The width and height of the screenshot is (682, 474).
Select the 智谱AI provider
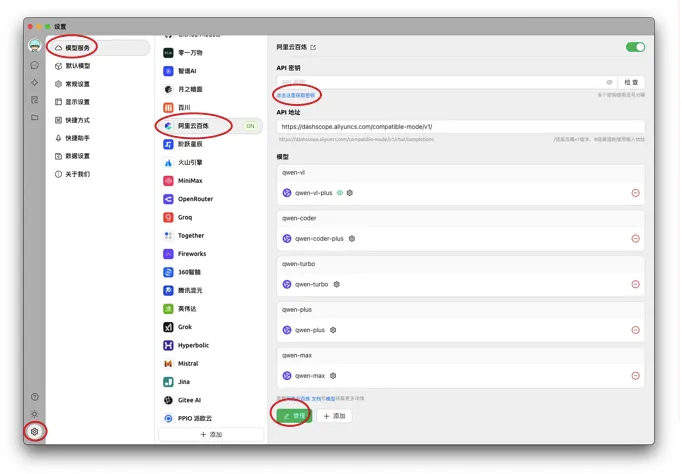(211, 71)
